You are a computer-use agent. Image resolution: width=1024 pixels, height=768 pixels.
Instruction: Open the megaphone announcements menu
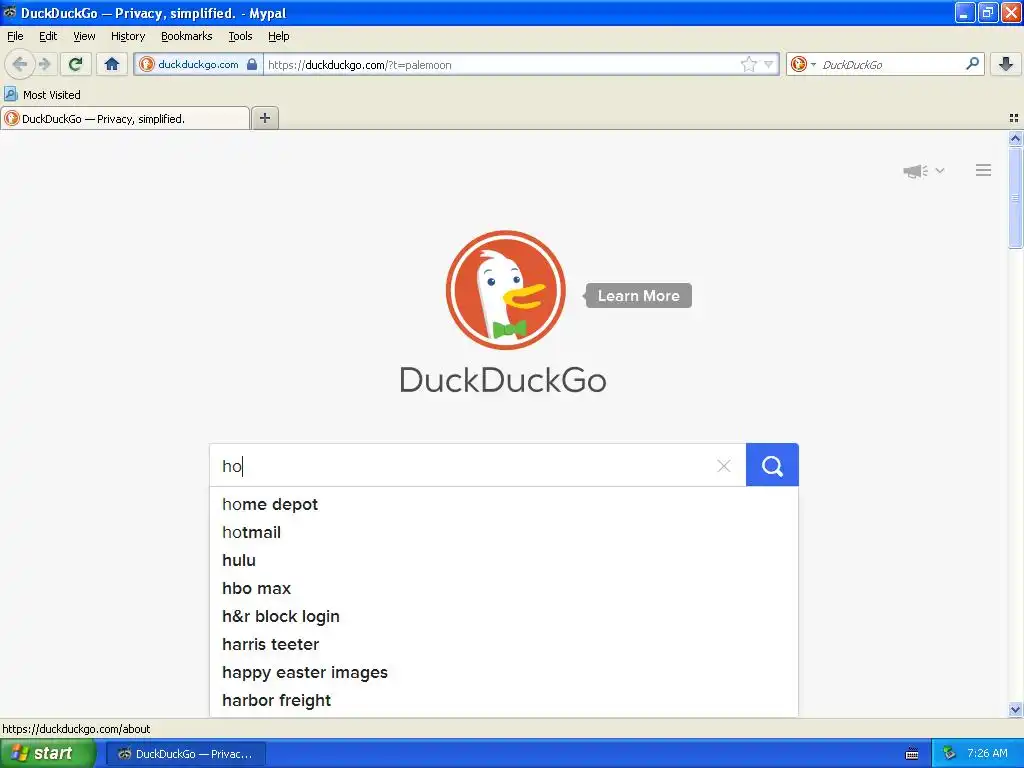pyautogui.click(x=923, y=170)
